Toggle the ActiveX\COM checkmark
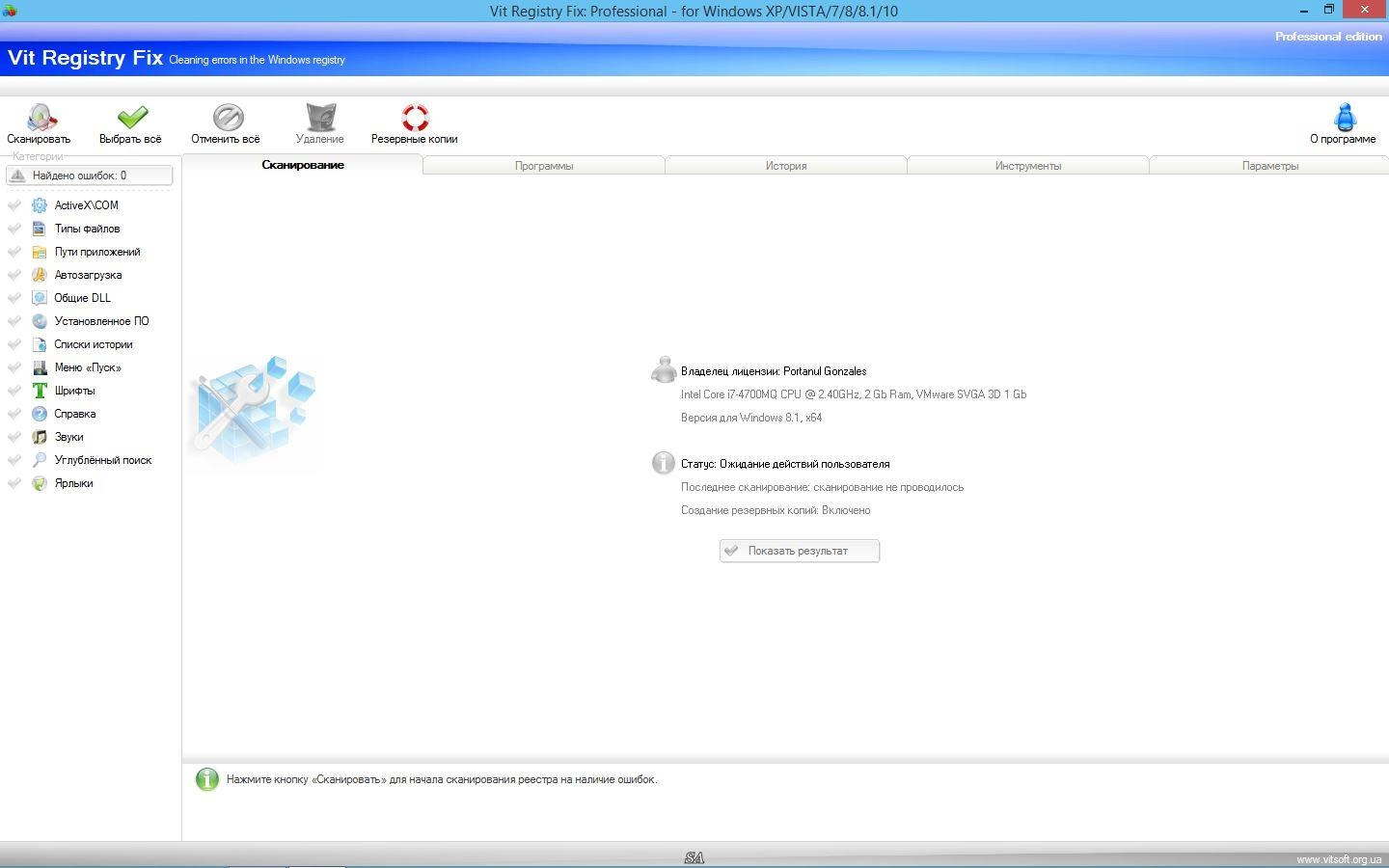1389x868 pixels. coord(14,205)
